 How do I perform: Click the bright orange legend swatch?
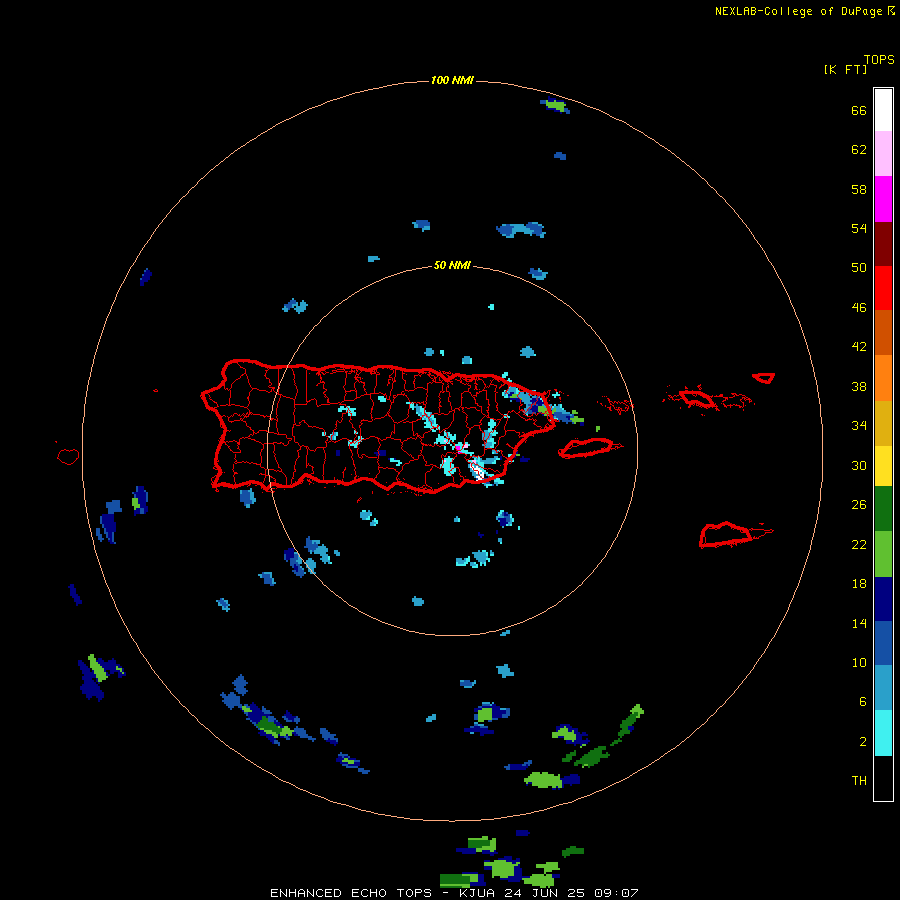point(883,378)
